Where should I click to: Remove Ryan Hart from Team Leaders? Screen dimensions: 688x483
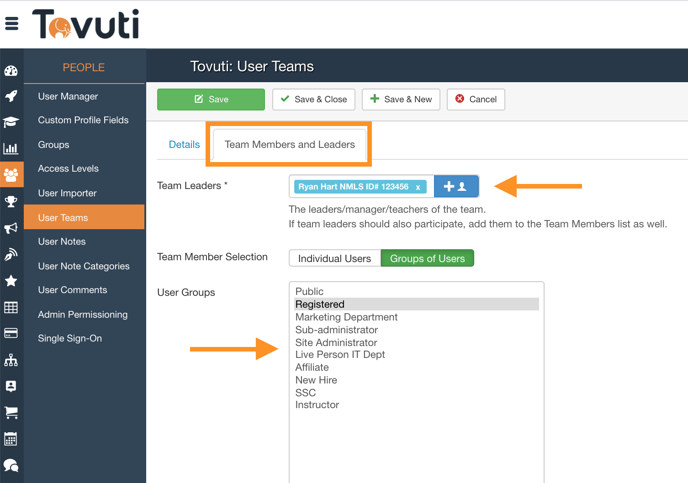coord(418,187)
